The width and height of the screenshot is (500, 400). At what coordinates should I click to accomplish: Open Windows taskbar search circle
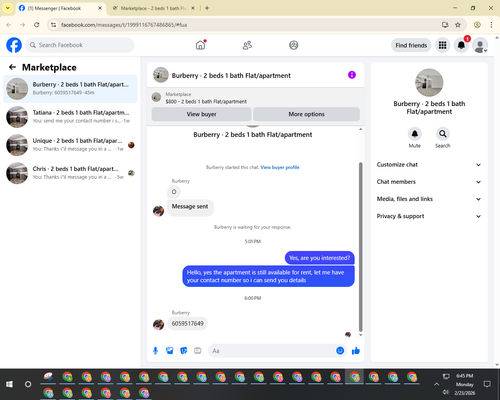pyautogui.click(x=28, y=384)
